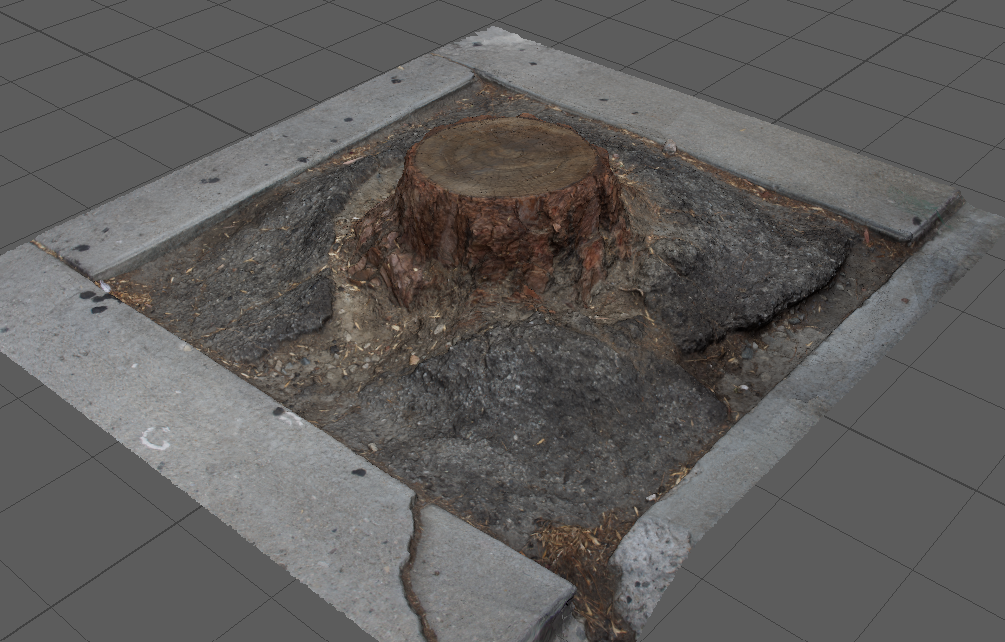The width and height of the screenshot is (1005, 642).
Task: Select the back-left concrete curb segment
Action: [250, 160]
